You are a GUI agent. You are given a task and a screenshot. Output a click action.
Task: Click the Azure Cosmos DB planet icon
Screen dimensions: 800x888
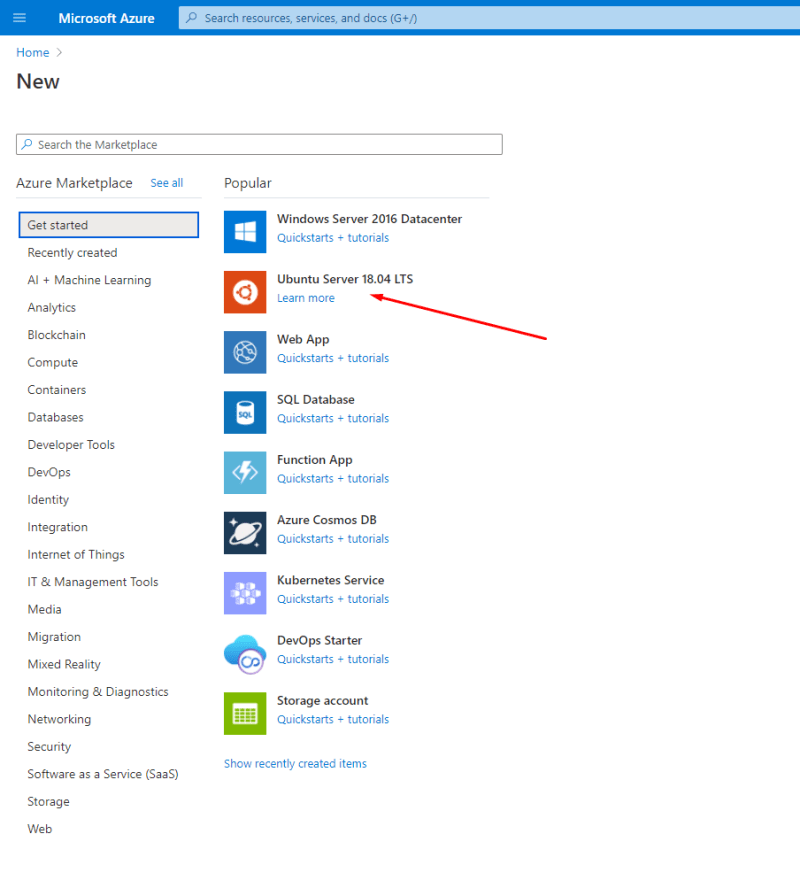[245, 533]
